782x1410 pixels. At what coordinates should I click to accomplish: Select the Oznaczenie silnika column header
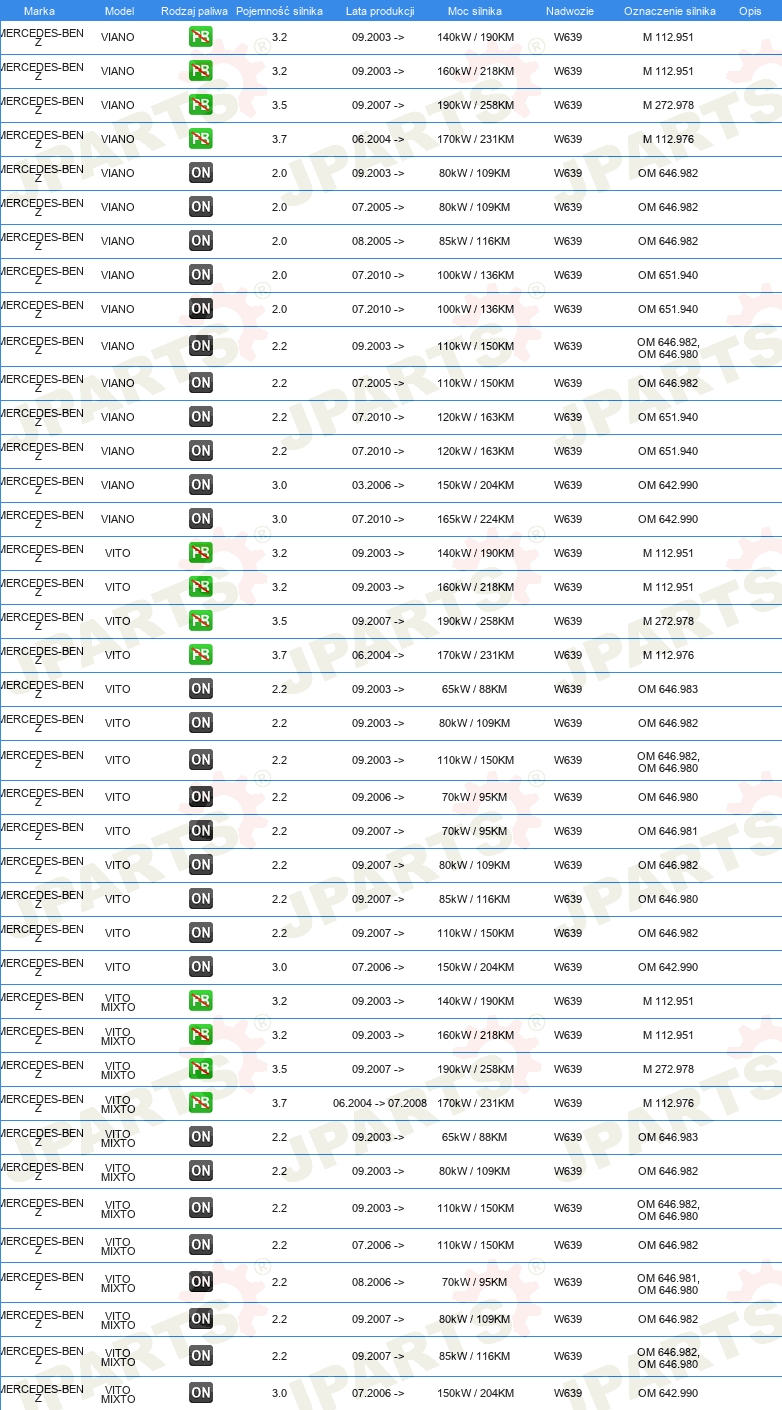669,11
